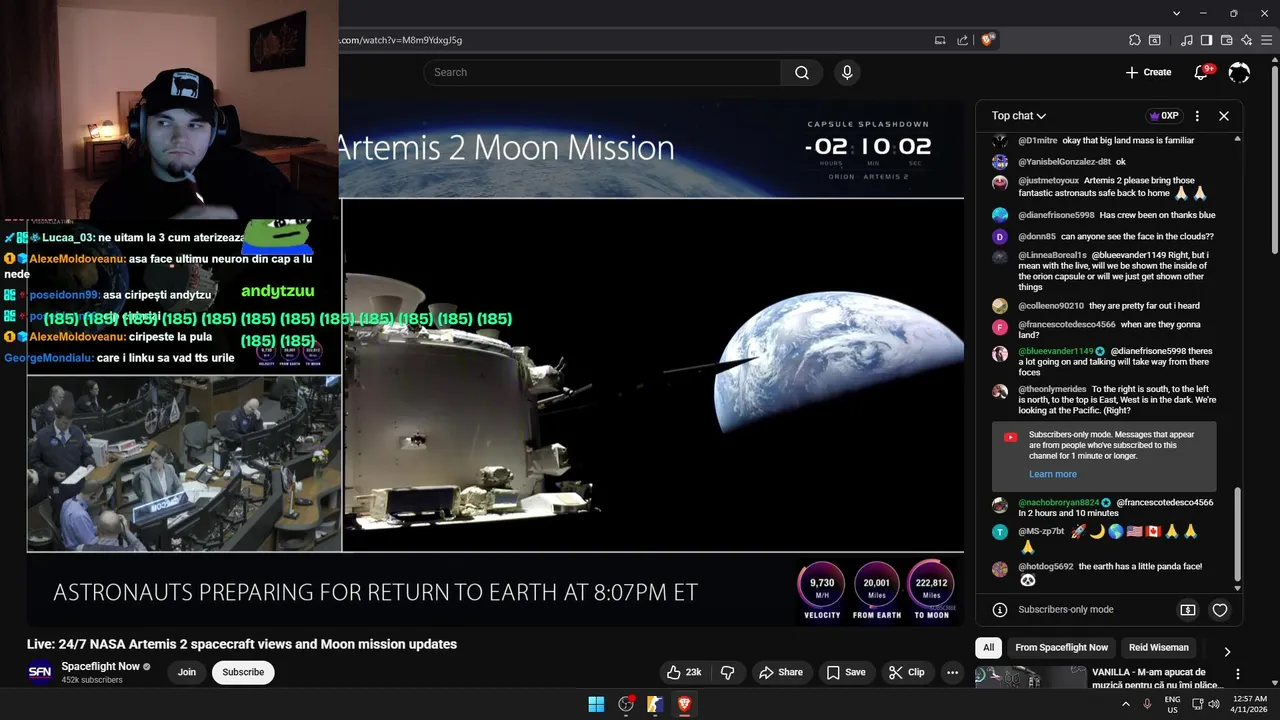Click the VANILLA recommended video thumbnail
1280x720 pixels.
click(1031, 679)
